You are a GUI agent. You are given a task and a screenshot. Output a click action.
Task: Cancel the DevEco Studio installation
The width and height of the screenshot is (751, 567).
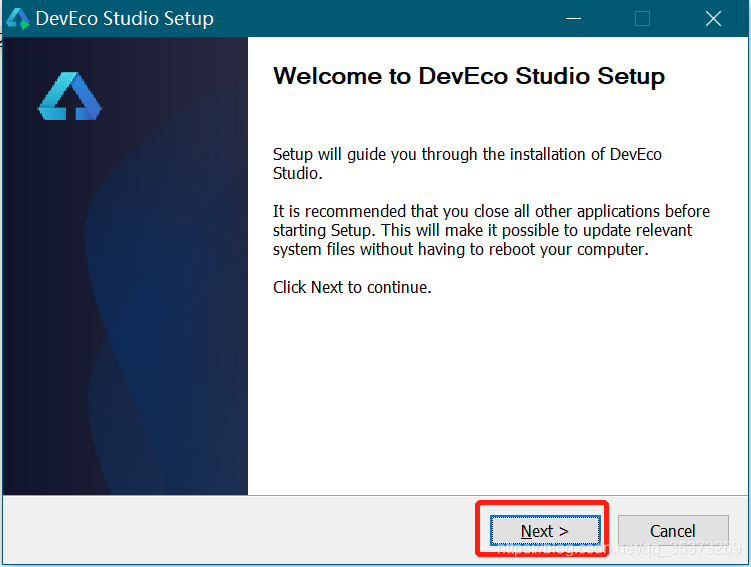(673, 531)
